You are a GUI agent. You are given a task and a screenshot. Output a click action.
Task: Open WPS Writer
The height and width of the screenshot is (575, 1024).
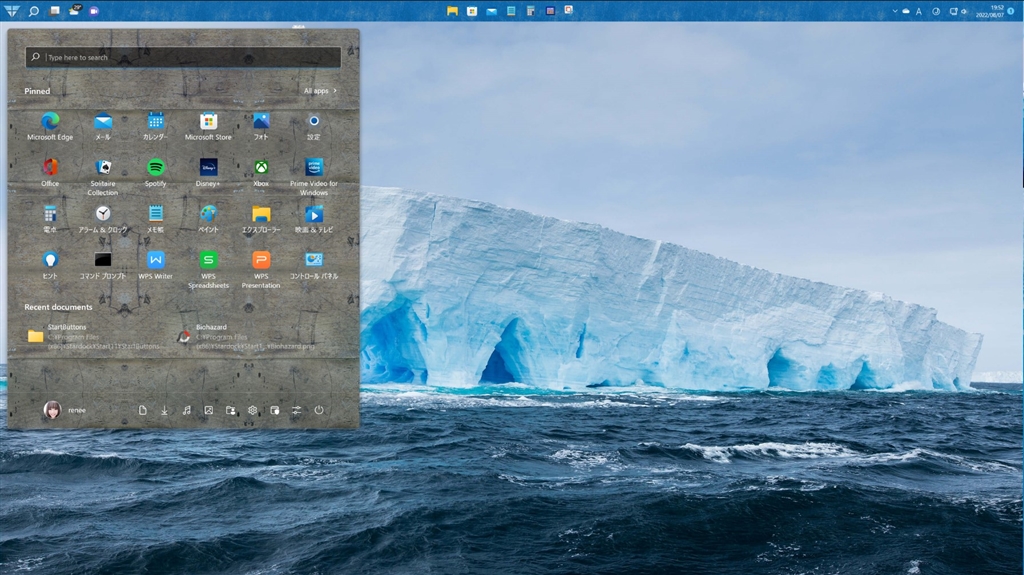point(155,260)
